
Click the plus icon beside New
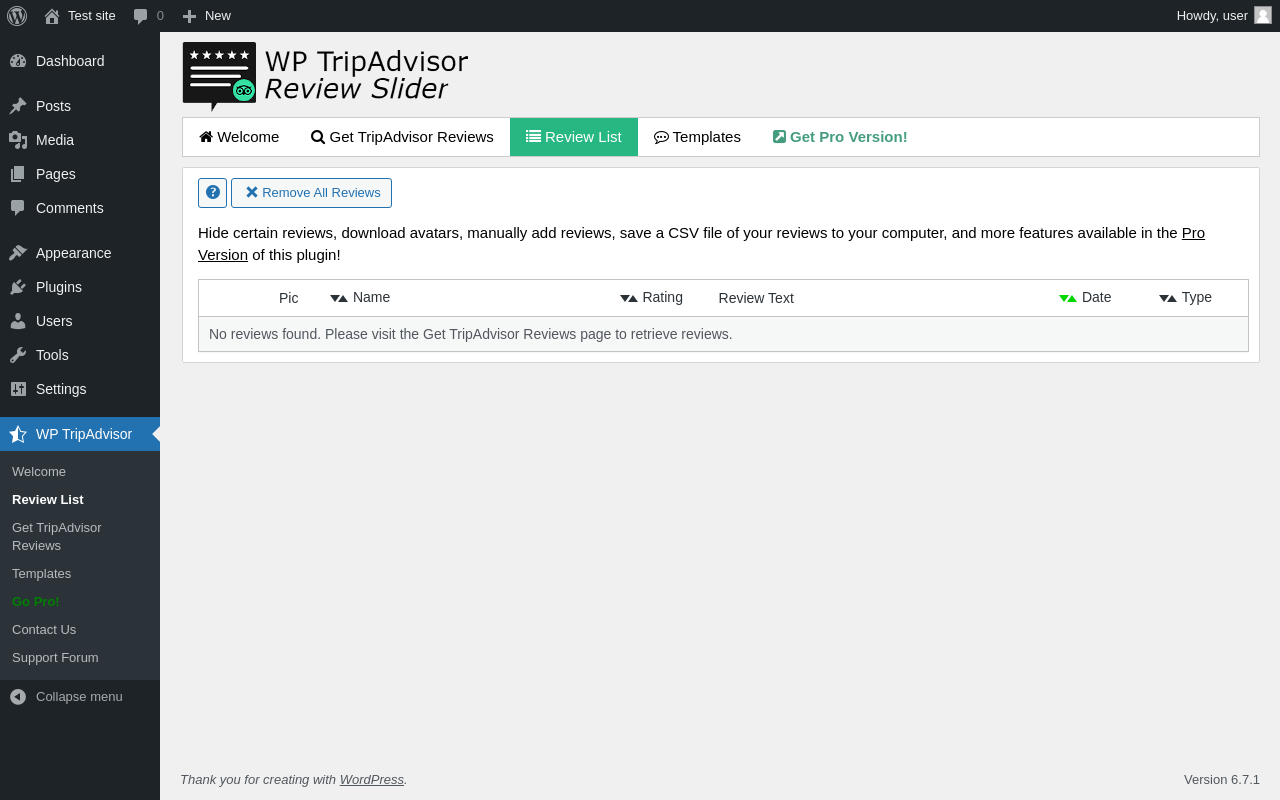[189, 16]
